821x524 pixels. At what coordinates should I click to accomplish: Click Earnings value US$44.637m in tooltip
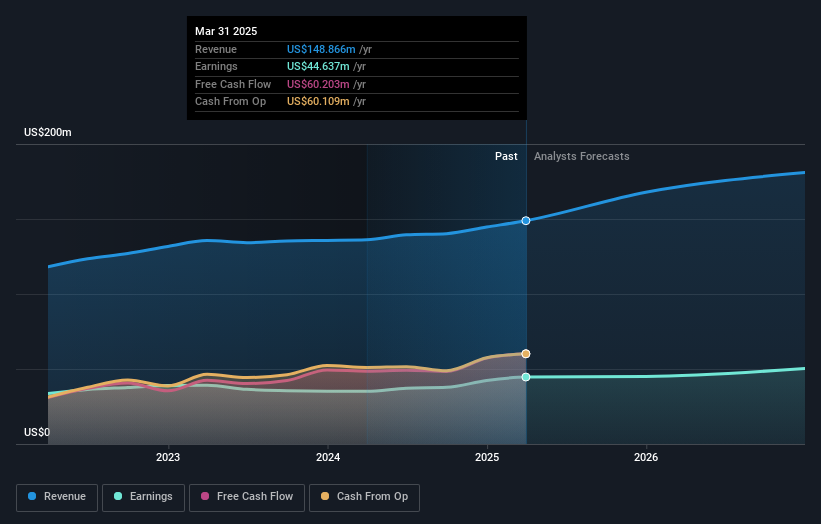318,66
